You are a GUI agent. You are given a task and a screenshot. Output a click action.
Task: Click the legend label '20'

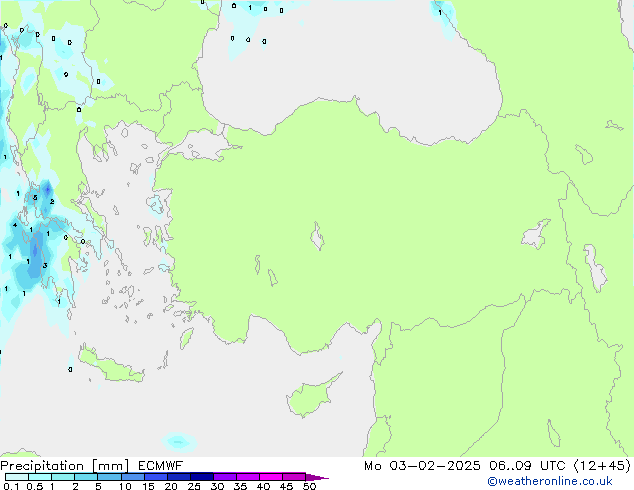click(171, 486)
